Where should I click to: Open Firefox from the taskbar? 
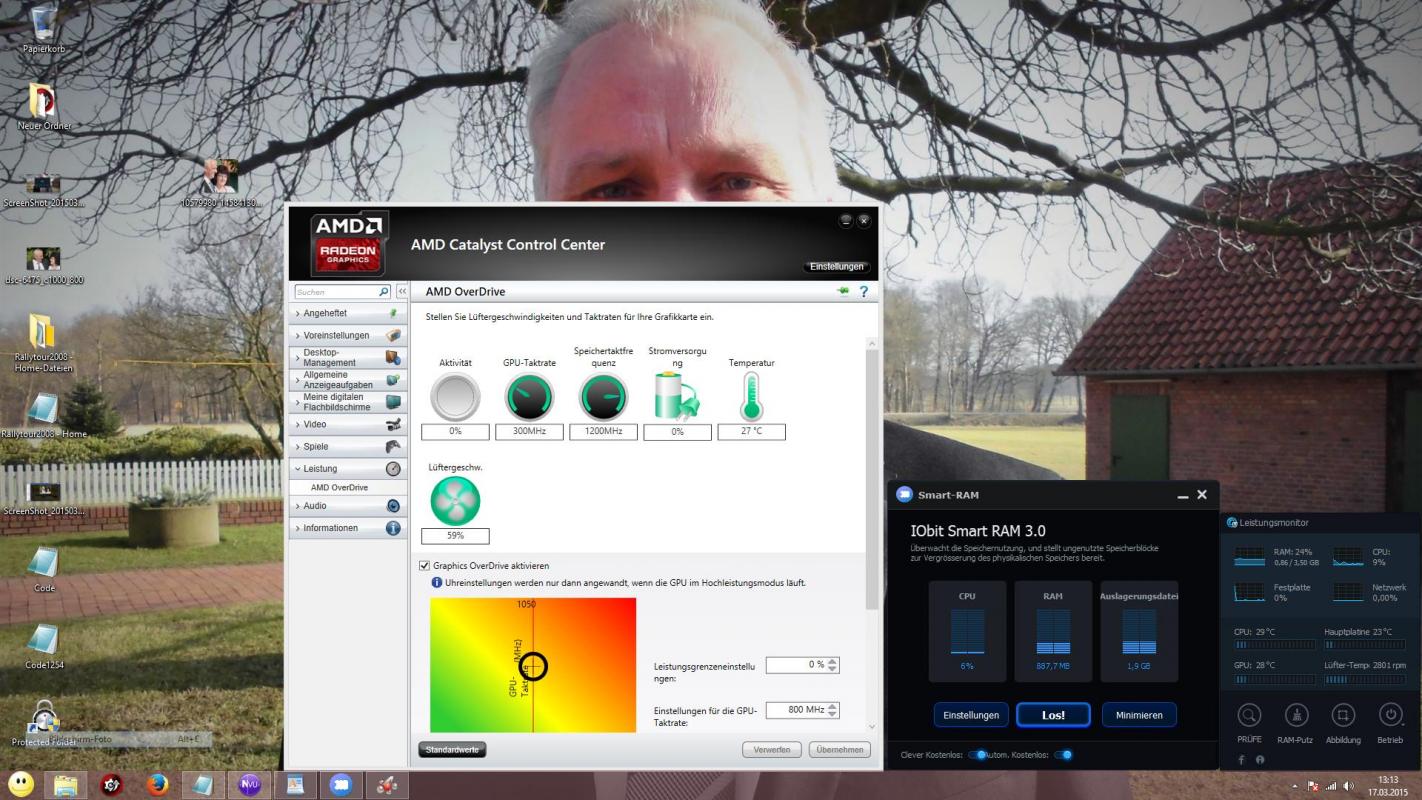click(x=157, y=785)
